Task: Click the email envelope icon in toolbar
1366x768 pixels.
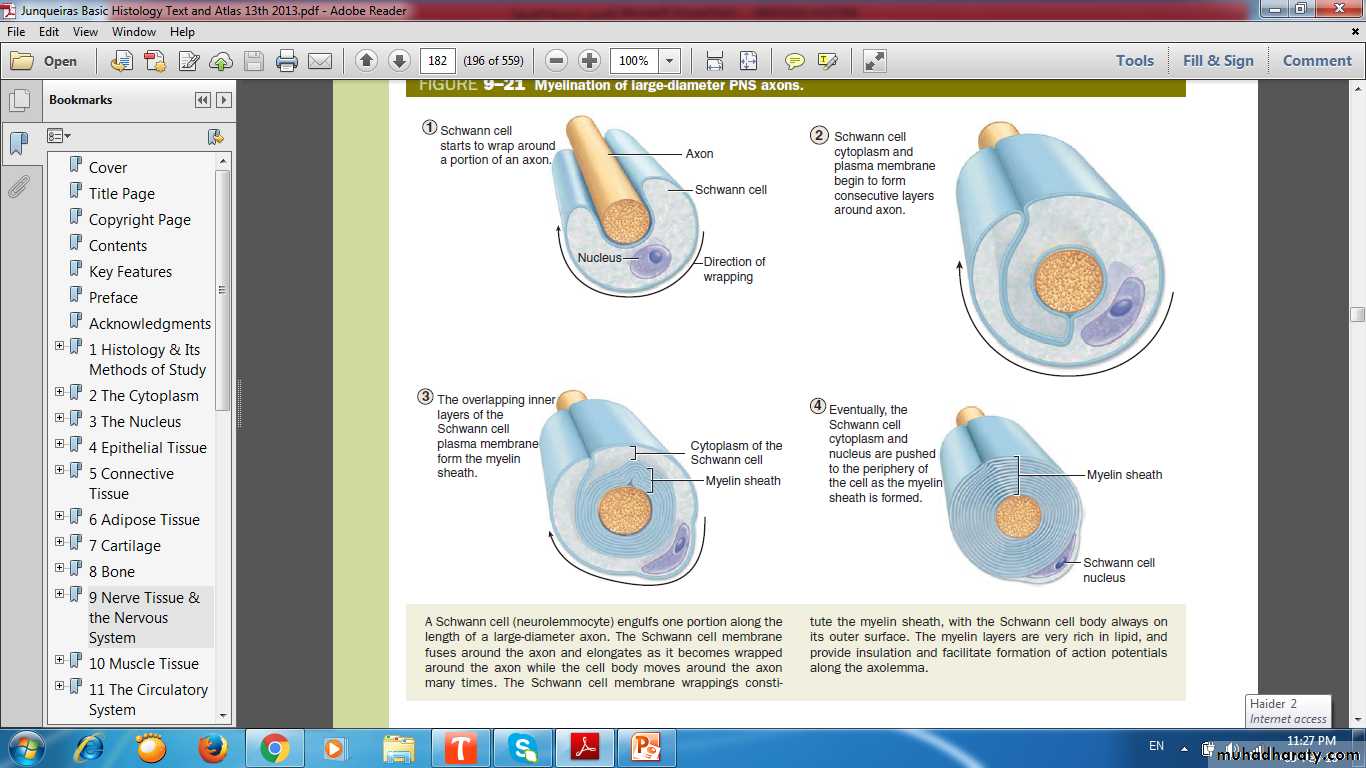Action: (320, 61)
